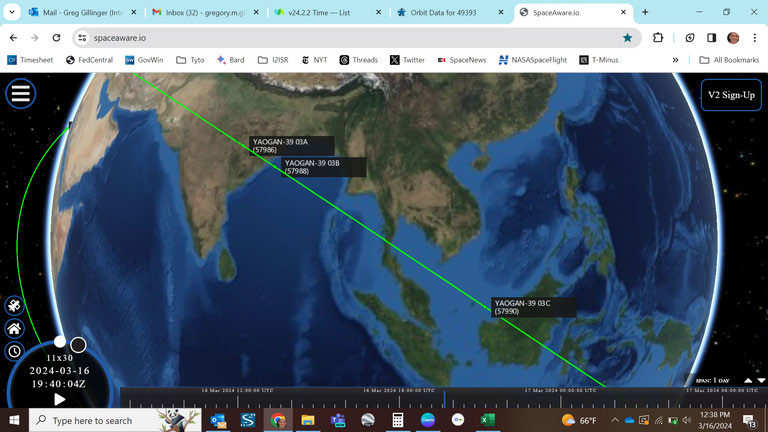The height and width of the screenshot is (432, 768).
Task: Open the SpaceAware hamburger menu
Action: tap(21, 94)
